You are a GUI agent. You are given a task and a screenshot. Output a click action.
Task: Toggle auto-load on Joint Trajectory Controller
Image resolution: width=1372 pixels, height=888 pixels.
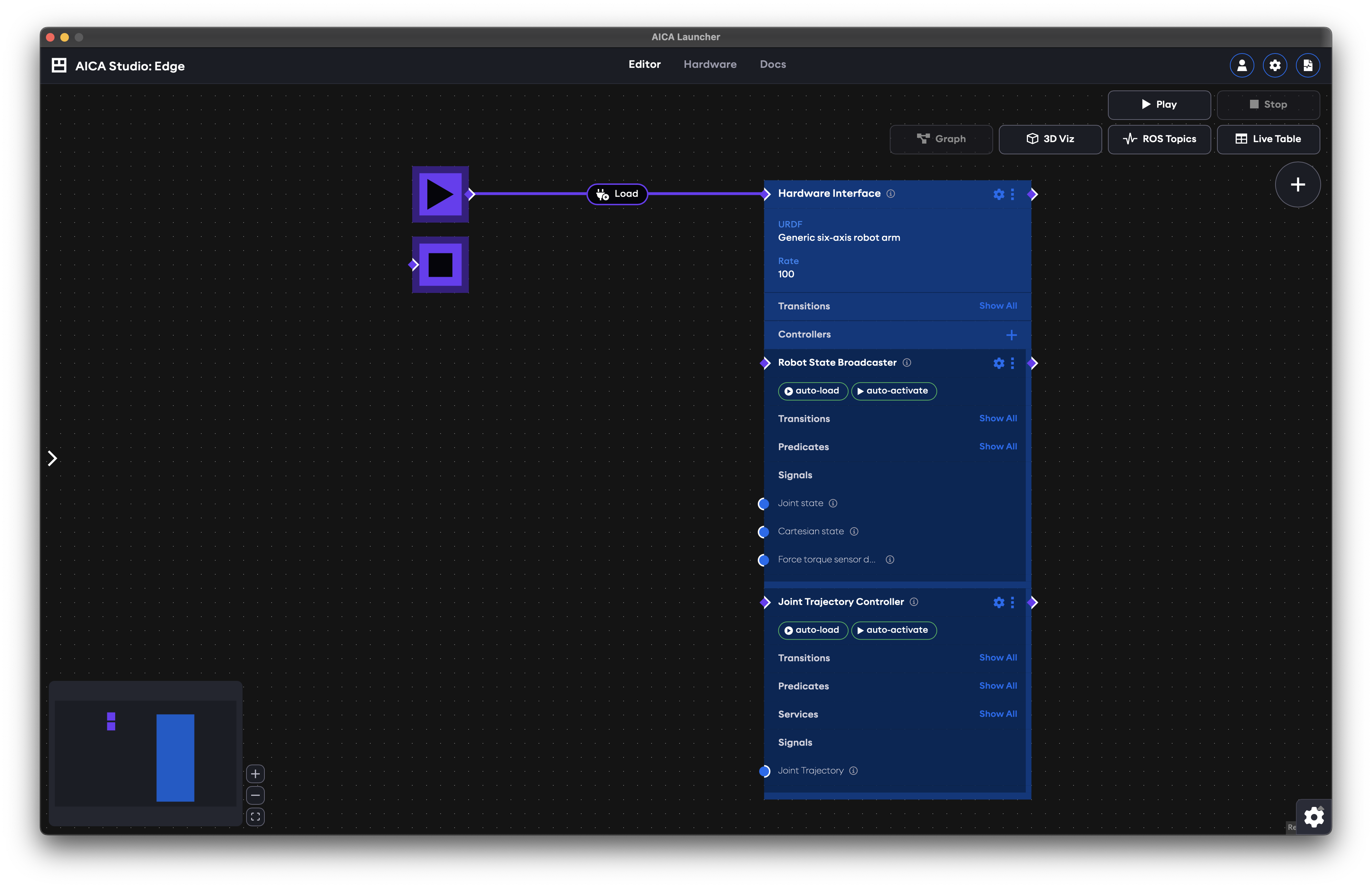point(813,630)
